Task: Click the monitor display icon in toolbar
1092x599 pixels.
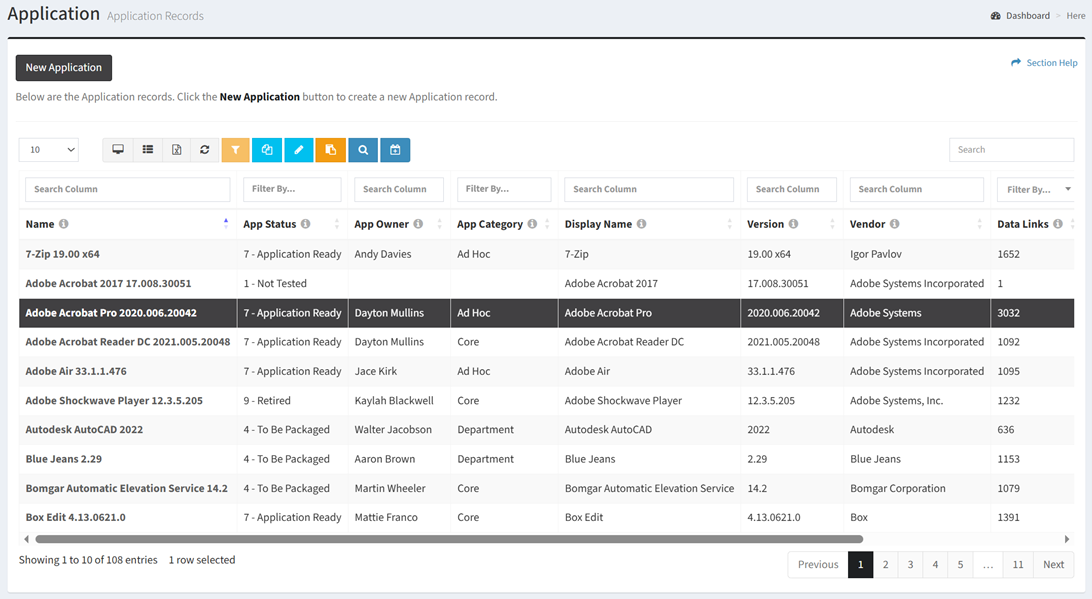Action: pyautogui.click(x=118, y=150)
